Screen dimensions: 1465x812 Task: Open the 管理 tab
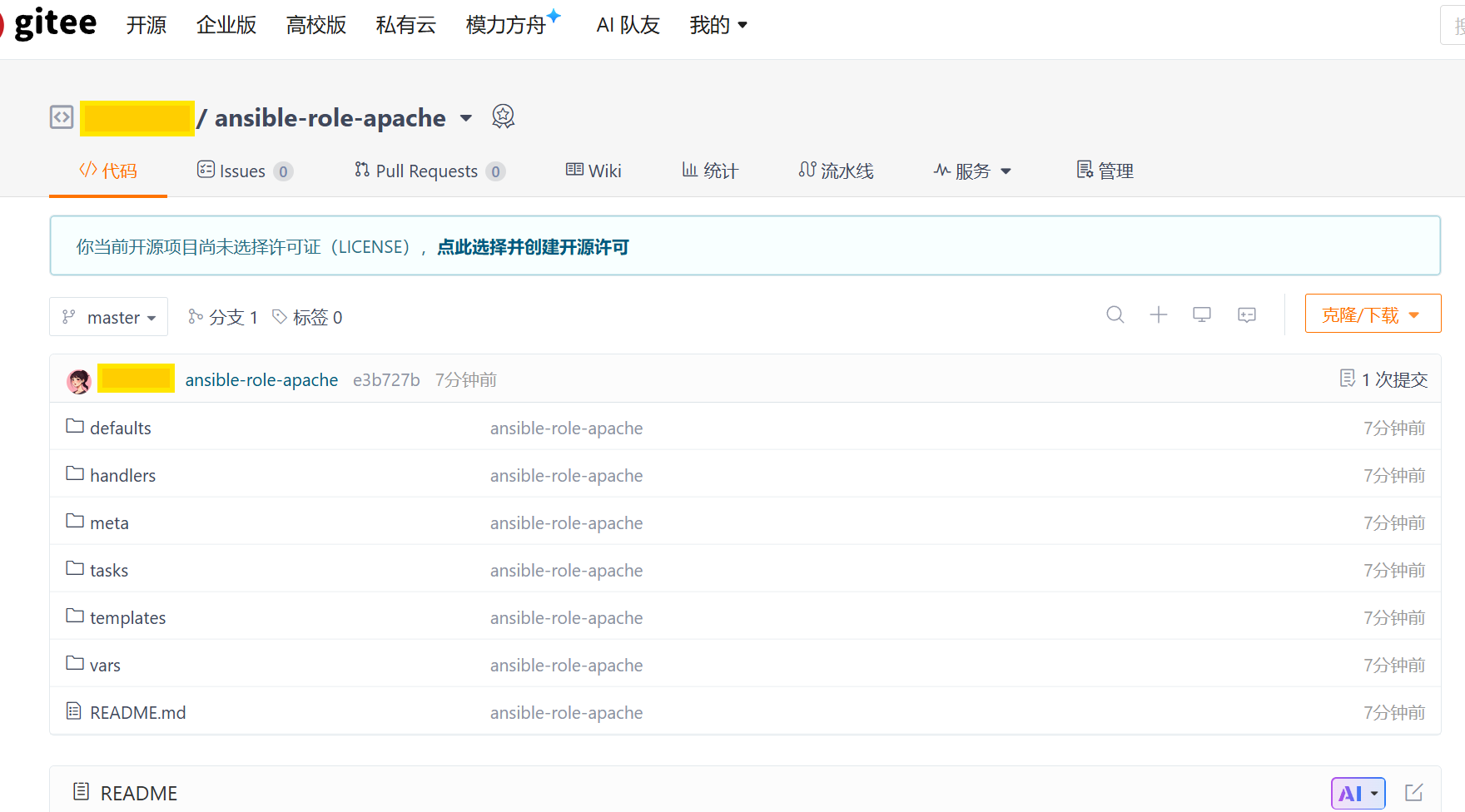(x=1105, y=171)
